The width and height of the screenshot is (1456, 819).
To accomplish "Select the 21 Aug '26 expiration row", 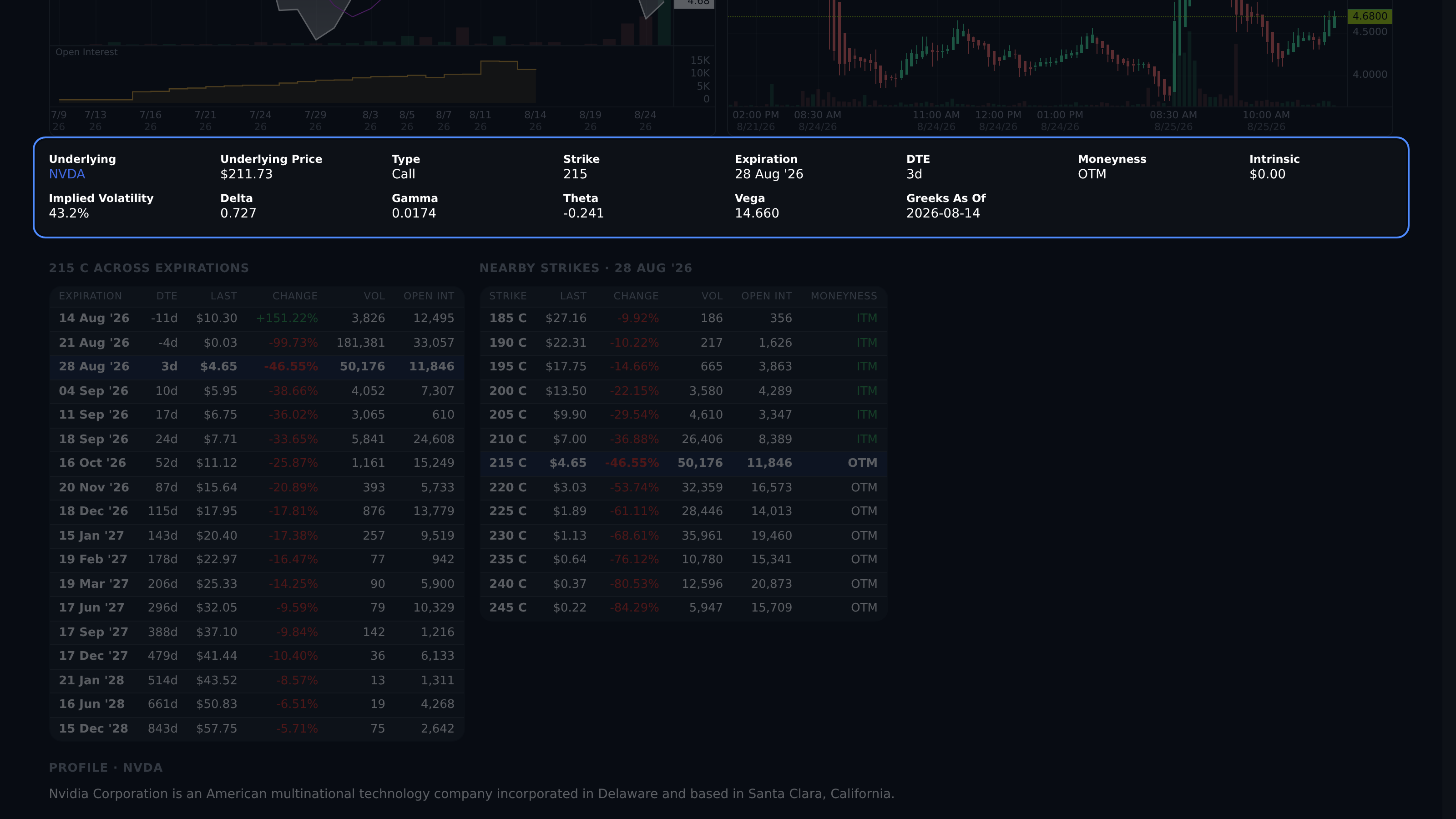I will [x=257, y=343].
